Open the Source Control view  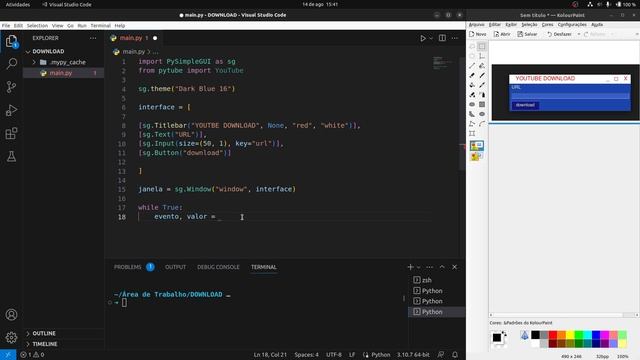(x=11, y=87)
